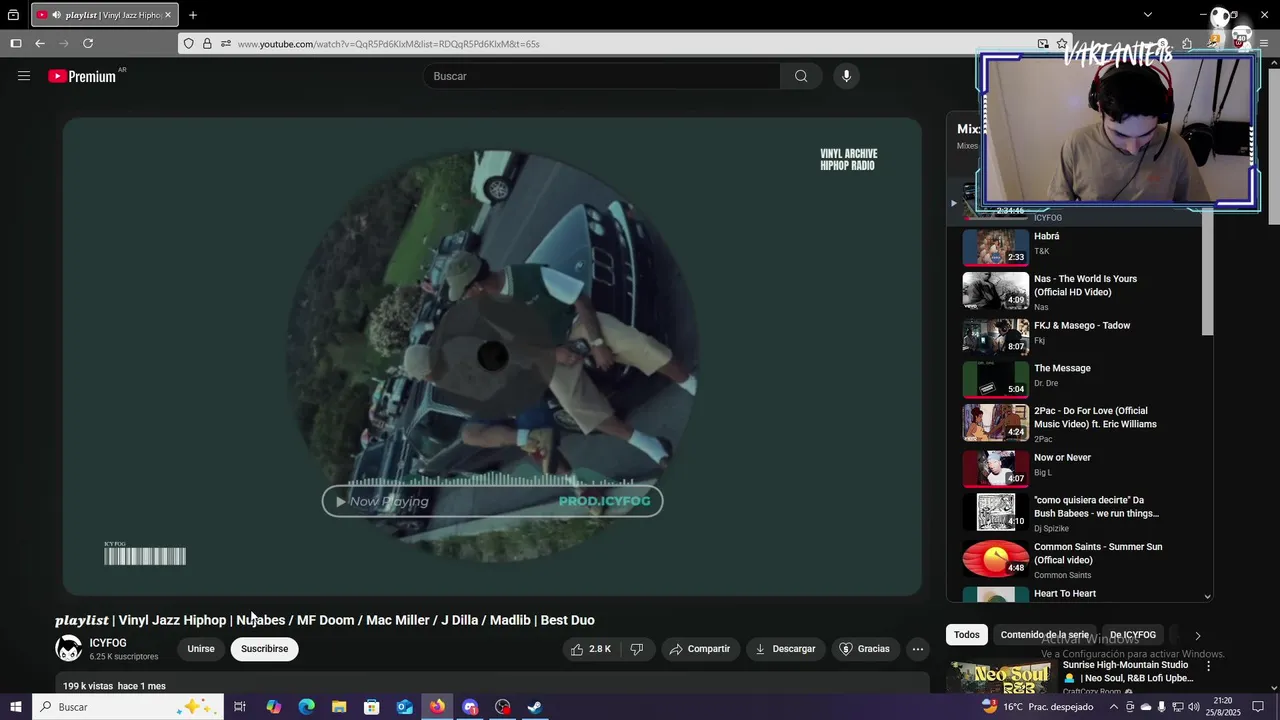Viewport: 1280px width, 720px height.
Task: Open more actions three-dot menu under video
Action: pyautogui.click(x=918, y=649)
